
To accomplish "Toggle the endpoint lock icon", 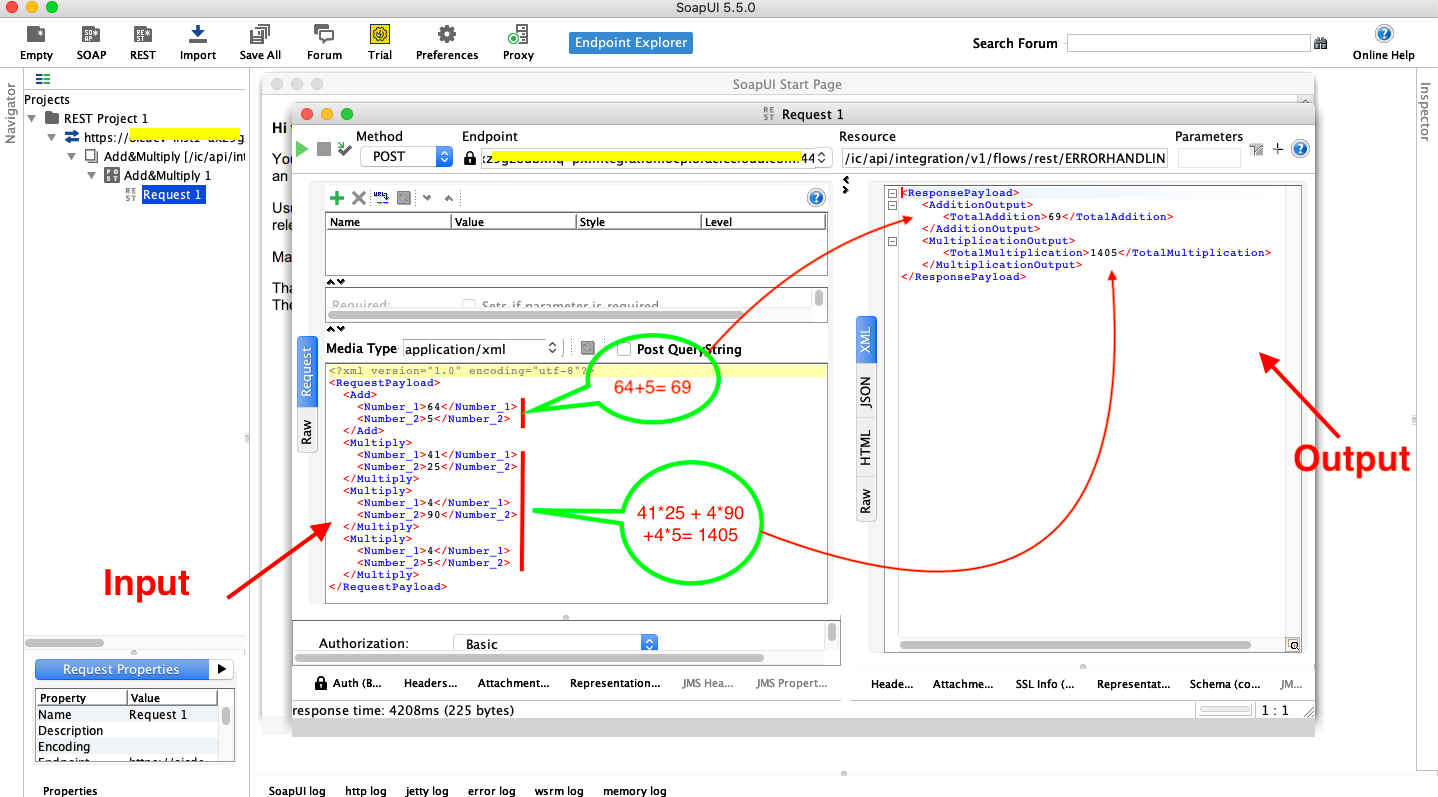I will (469, 158).
